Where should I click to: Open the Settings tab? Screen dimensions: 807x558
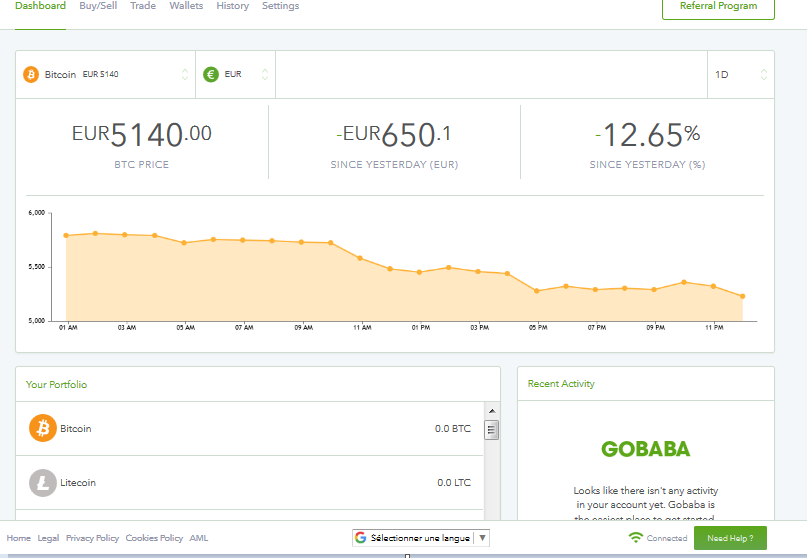(x=280, y=6)
